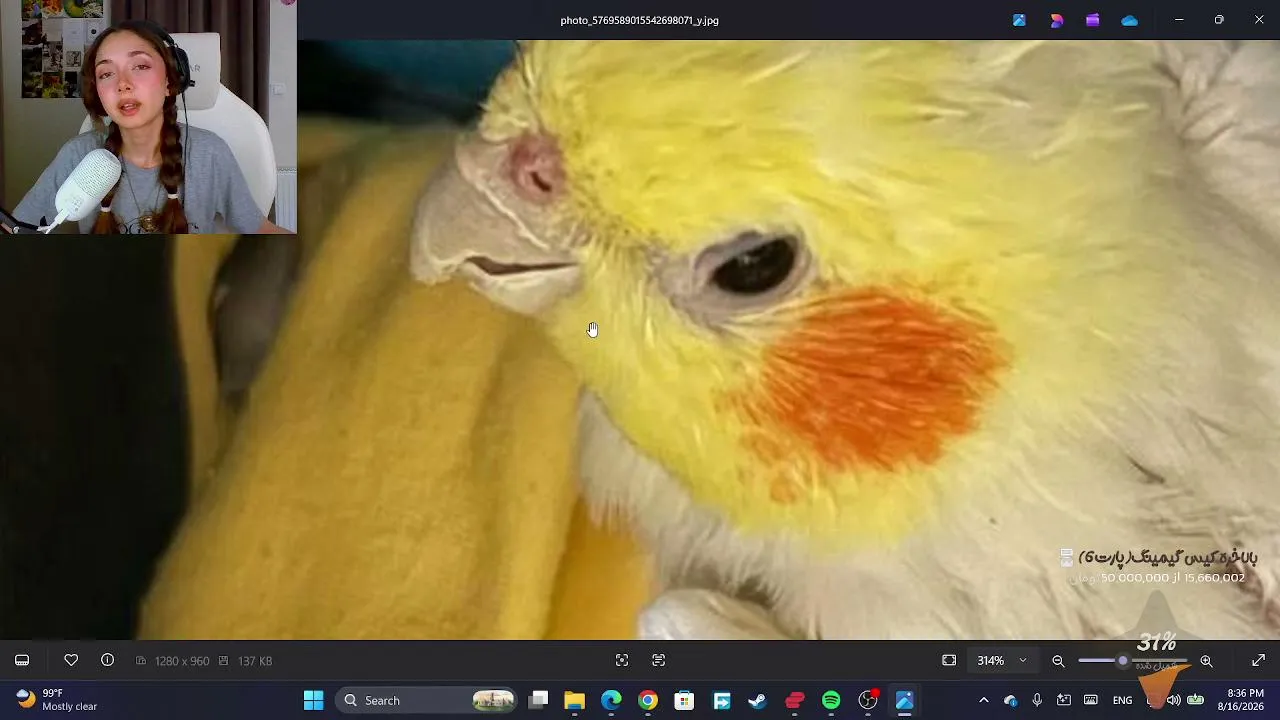Scan text in the image
The width and height of the screenshot is (1280, 720).
(658, 660)
